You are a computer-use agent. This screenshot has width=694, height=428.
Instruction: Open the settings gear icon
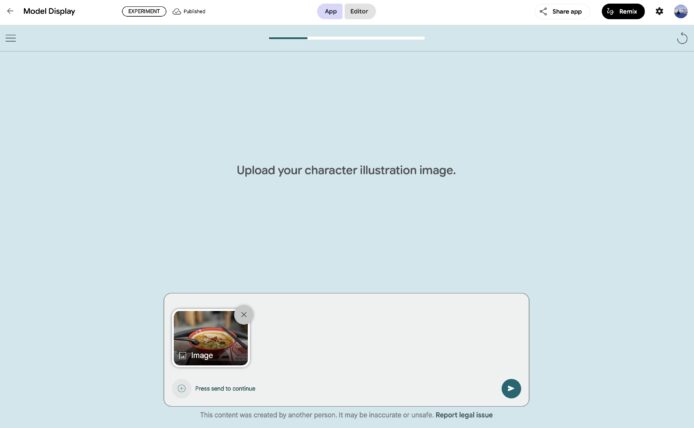click(659, 11)
